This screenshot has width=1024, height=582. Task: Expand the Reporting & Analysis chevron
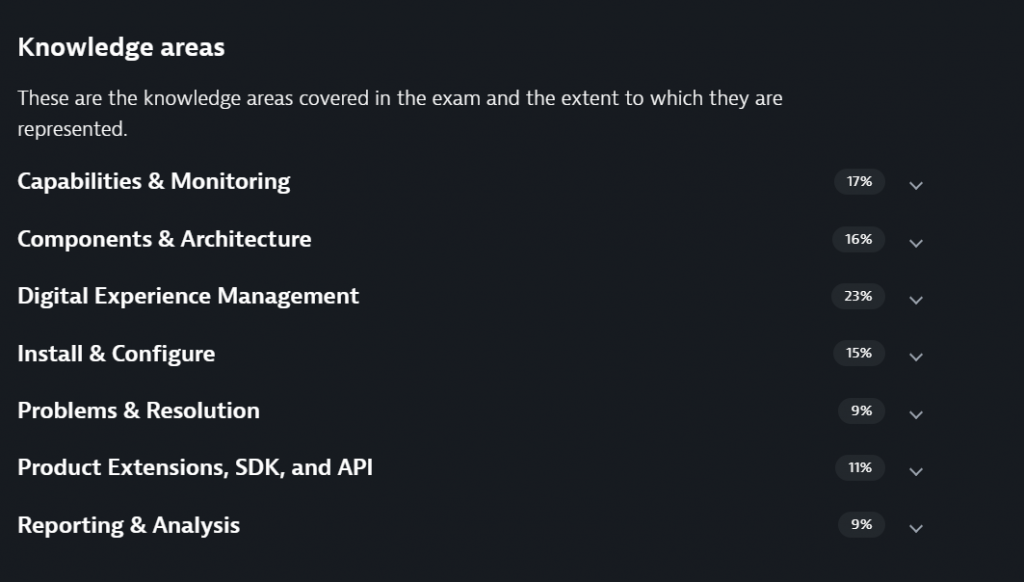click(915, 528)
